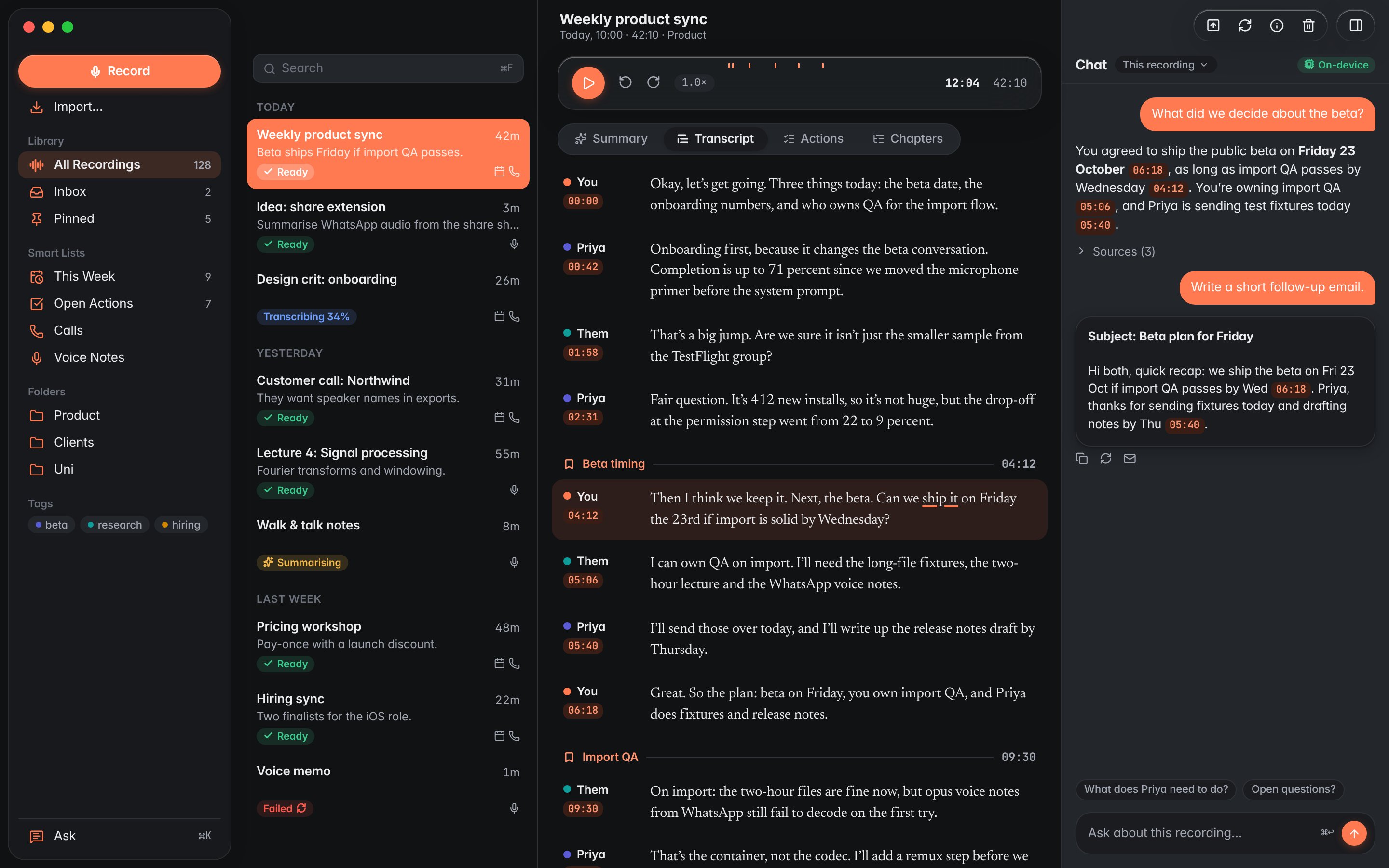Screen dimensions: 1389x868
Task: Switch to the Transcript tab
Action: pos(715,139)
